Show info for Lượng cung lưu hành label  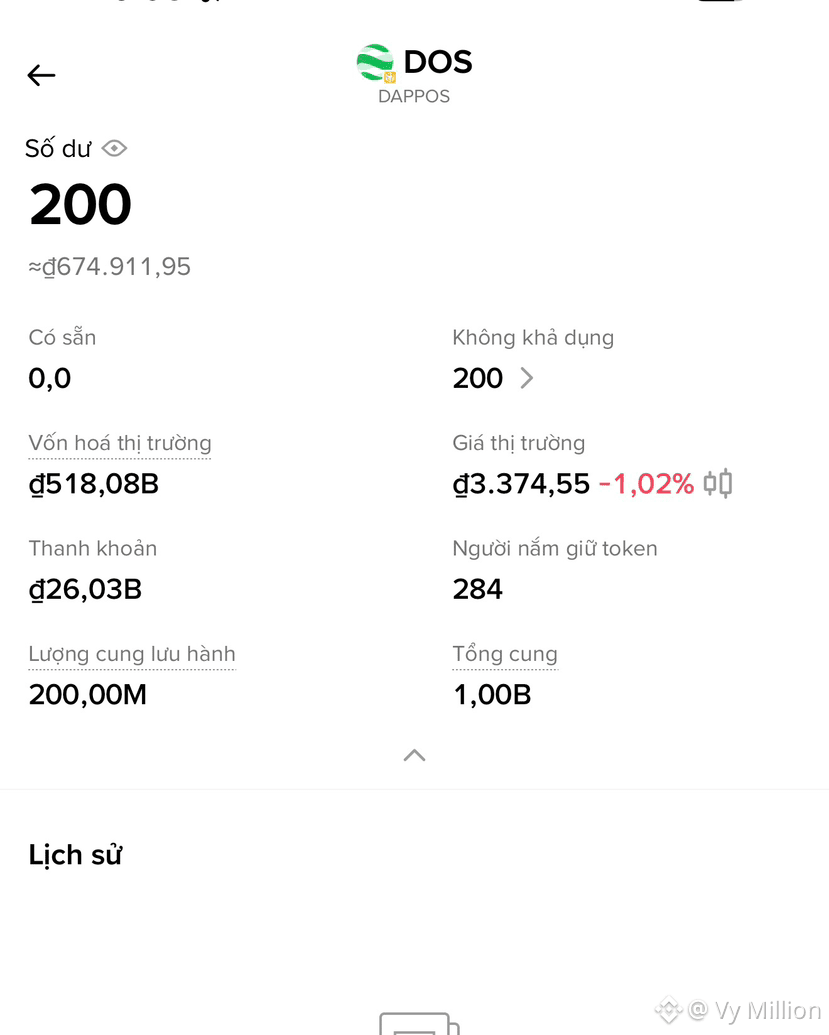coord(132,654)
